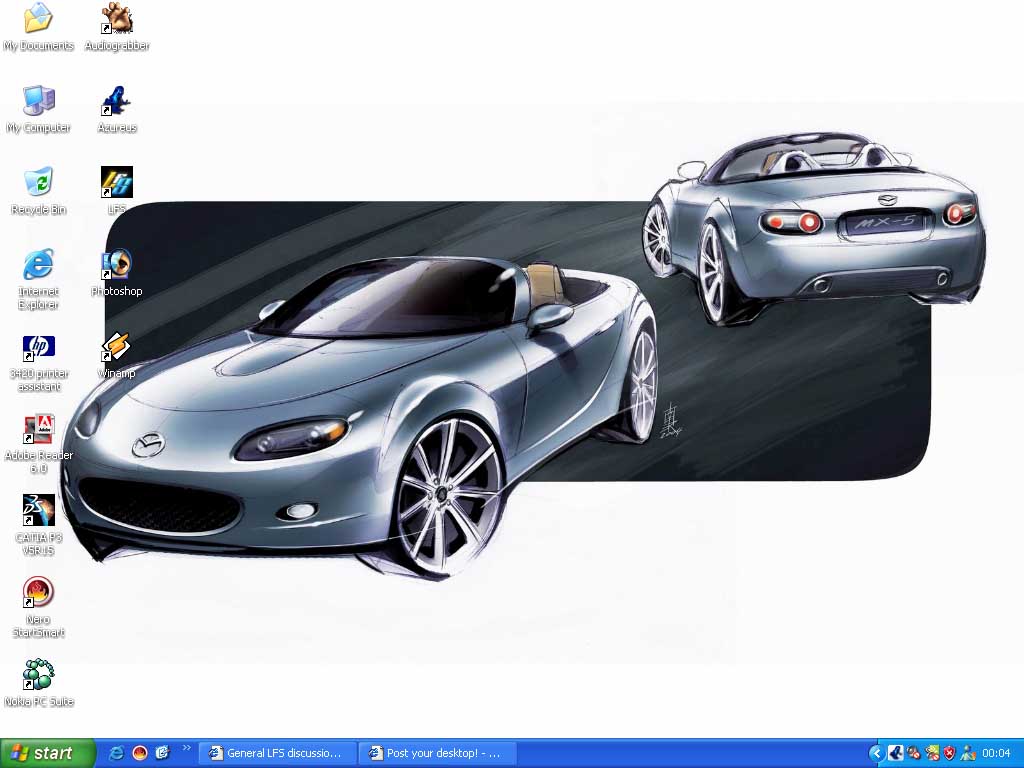The height and width of the screenshot is (768, 1024).
Task: Select the CATIA P3 V5R15 shortcut
Action: tap(39, 526)
